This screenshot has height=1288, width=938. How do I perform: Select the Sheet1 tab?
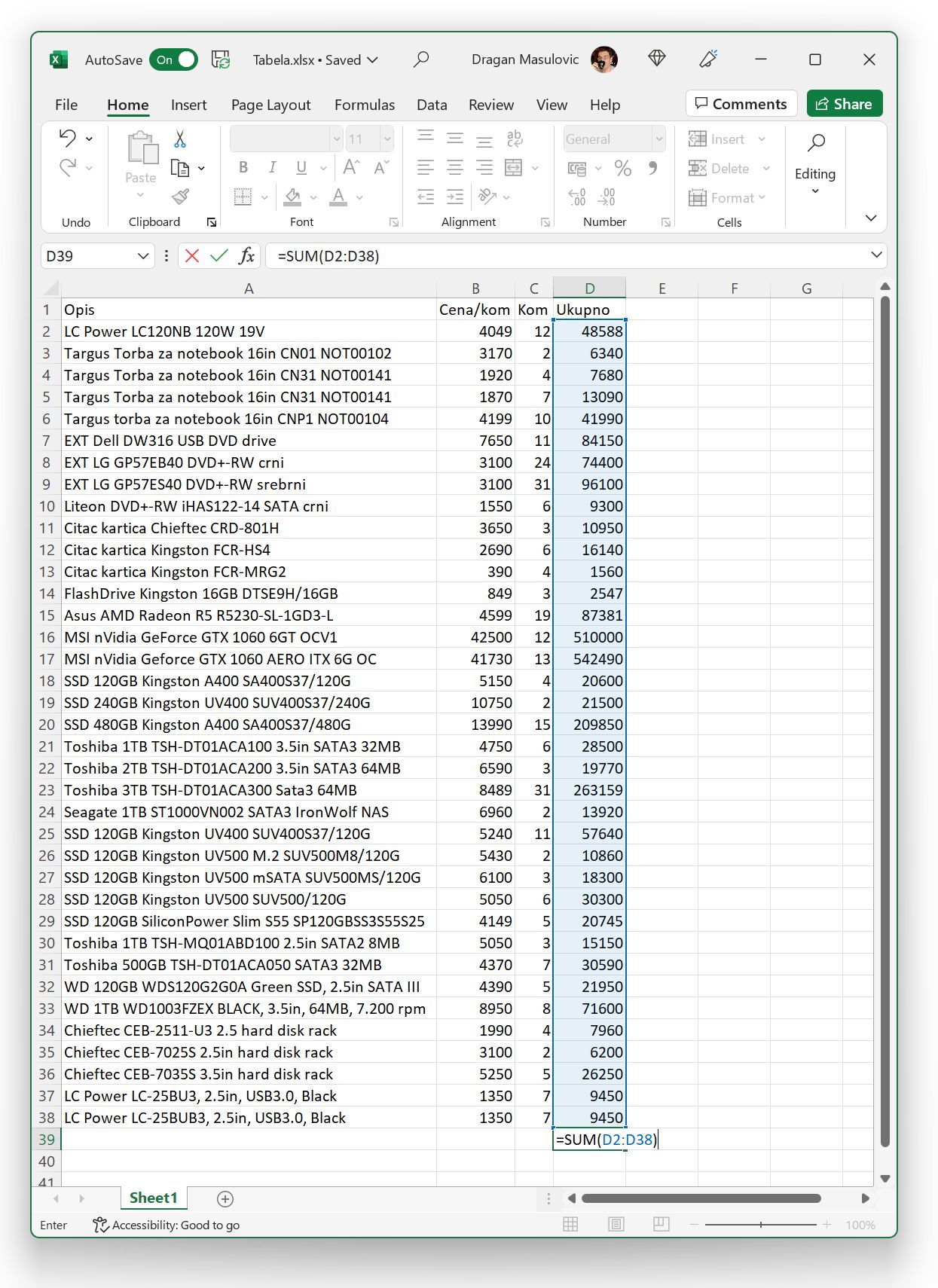(153, 1198)
